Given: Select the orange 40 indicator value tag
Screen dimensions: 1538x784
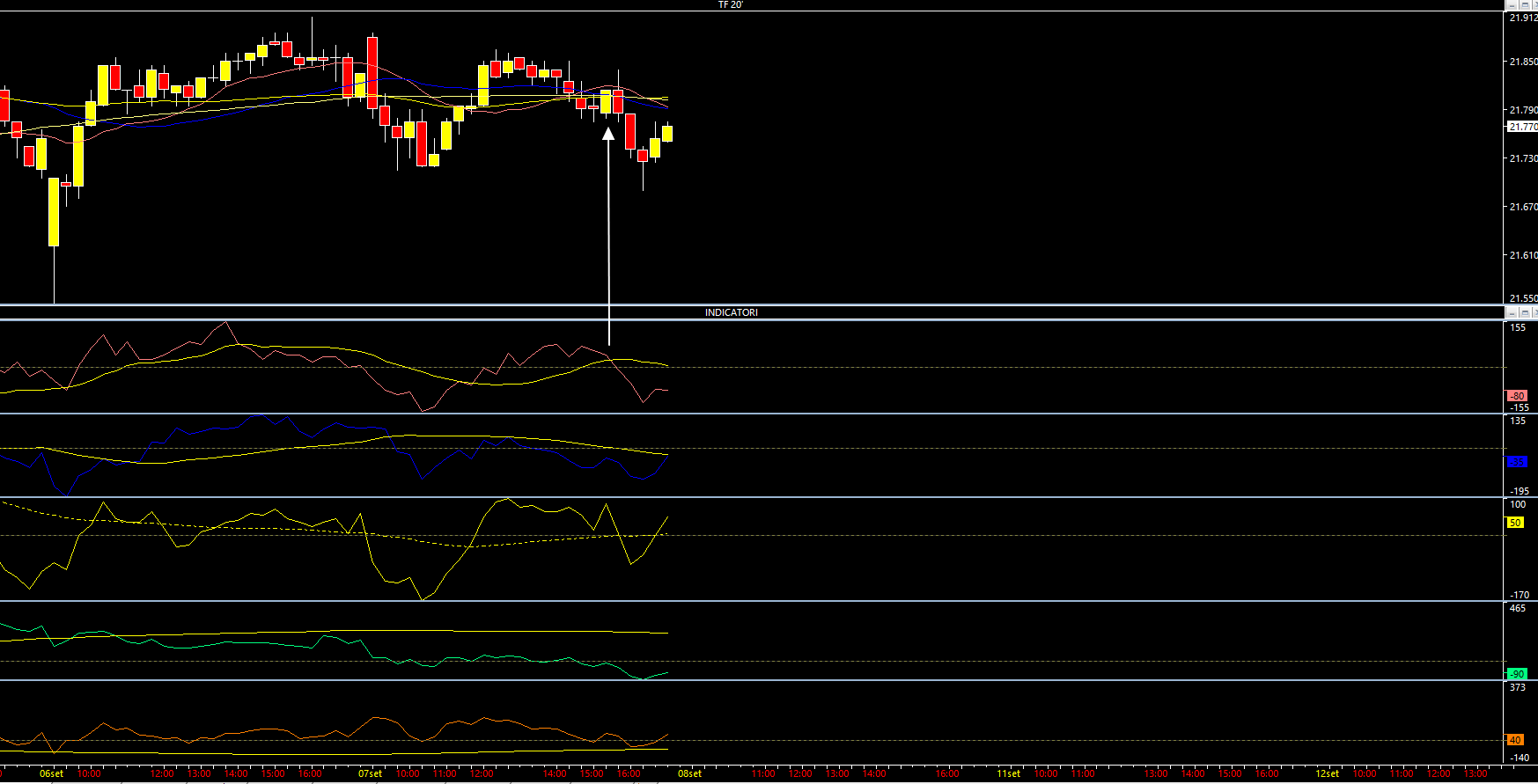Looking at the screenshot, I should point(1515,740).
